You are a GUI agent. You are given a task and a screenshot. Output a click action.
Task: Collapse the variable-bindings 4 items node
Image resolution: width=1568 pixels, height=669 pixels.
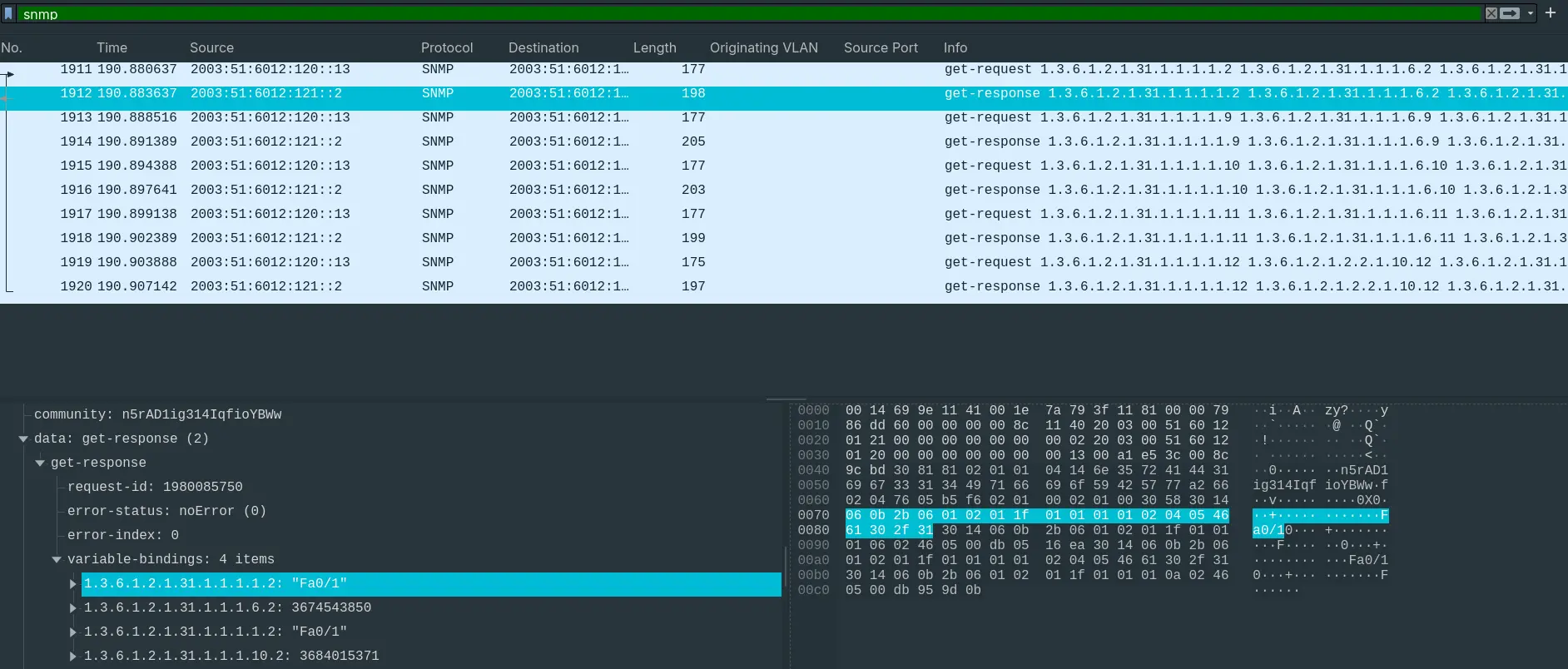57,559
